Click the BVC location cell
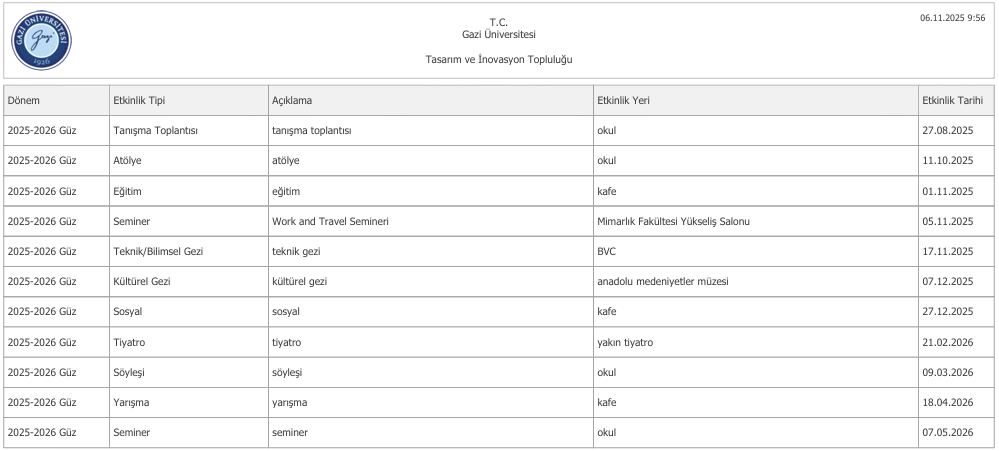999x451 pixels. point(607,251)
